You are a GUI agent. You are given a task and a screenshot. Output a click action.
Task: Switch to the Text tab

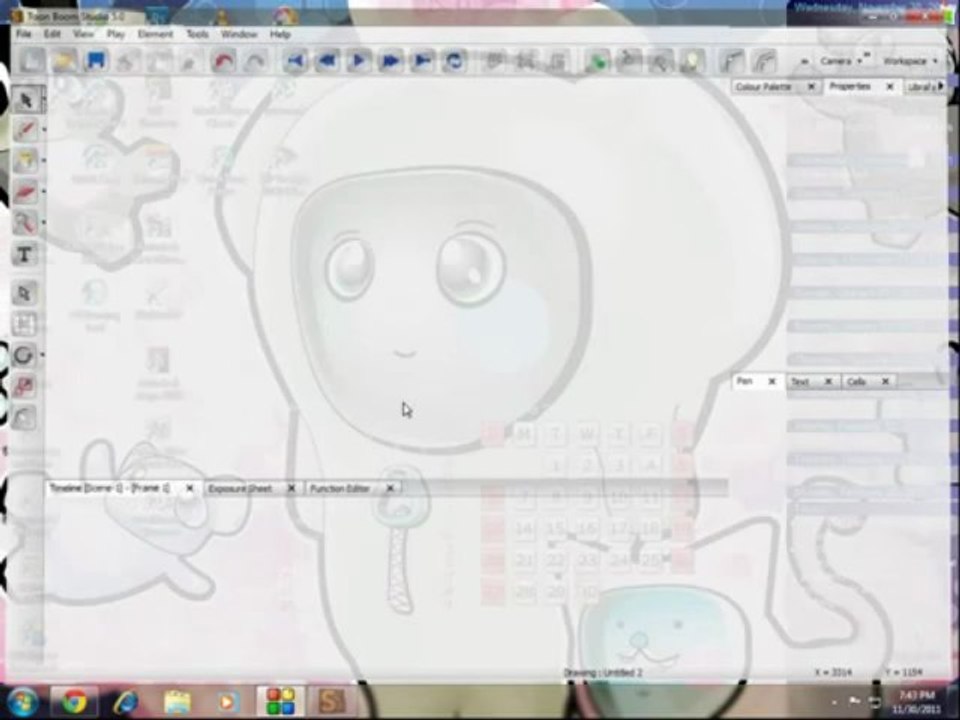[800, 382]
